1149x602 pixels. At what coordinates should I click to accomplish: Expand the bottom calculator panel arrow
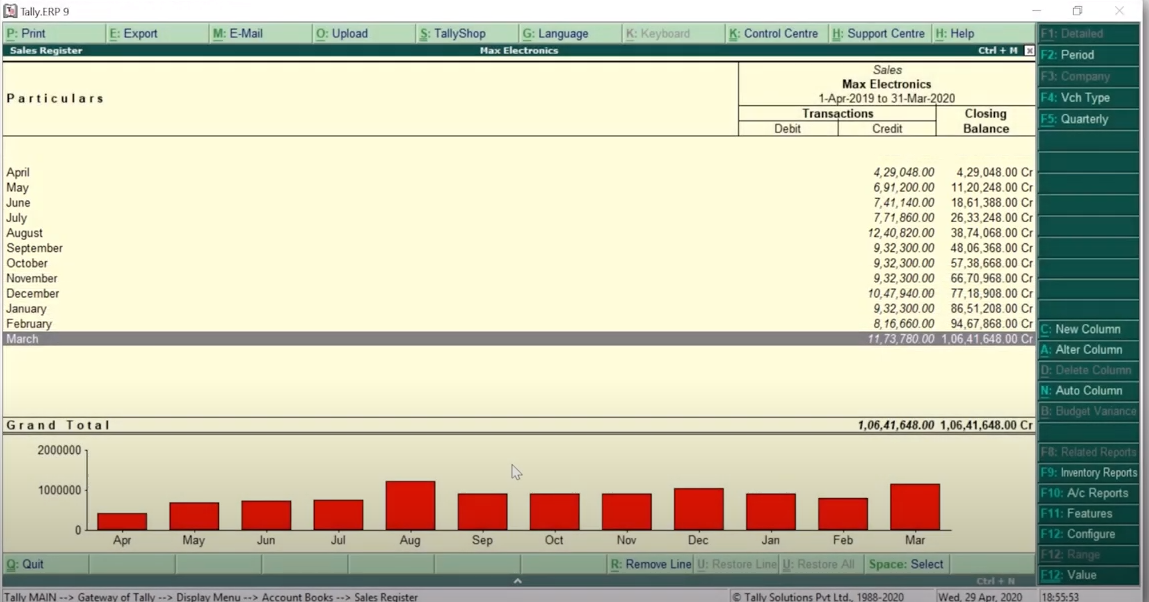click(x=517, y=581)
